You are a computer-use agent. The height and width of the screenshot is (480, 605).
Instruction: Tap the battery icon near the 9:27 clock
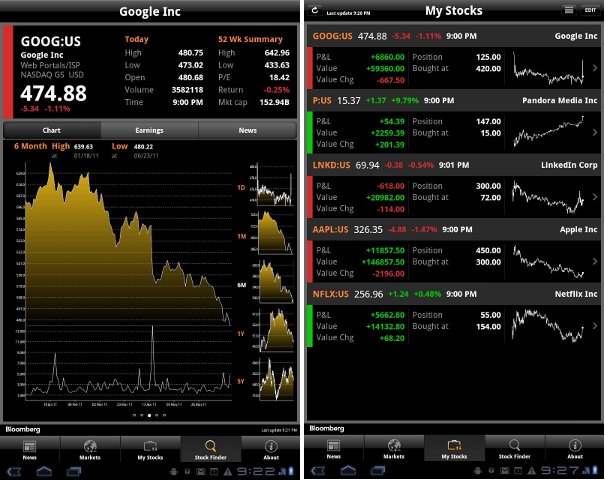click(x=595, y=471)
